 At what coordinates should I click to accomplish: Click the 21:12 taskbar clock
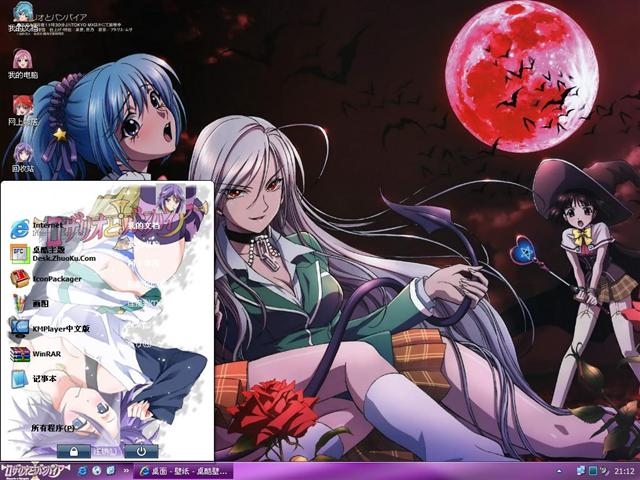click(624, 471)
